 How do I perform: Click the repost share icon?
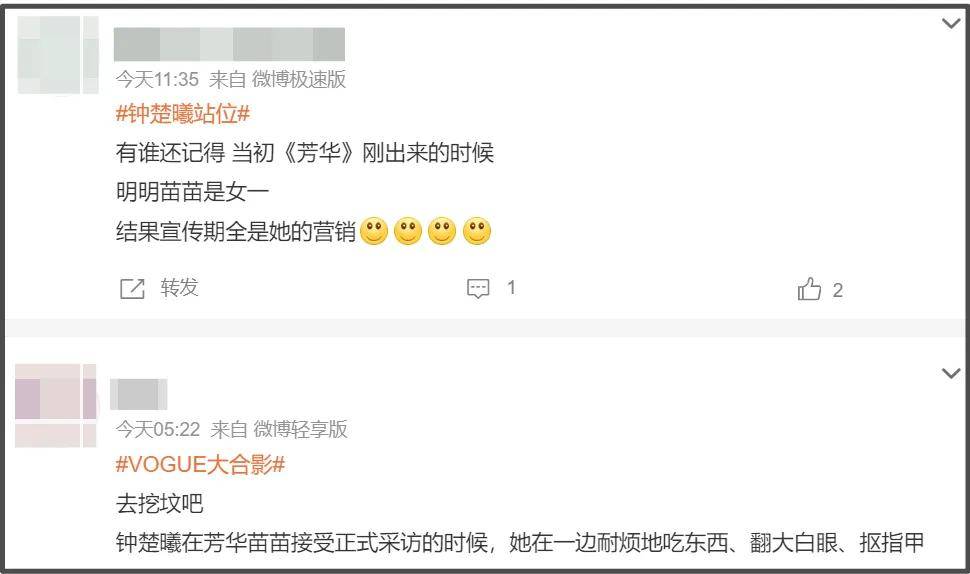(x=132, y=289)
